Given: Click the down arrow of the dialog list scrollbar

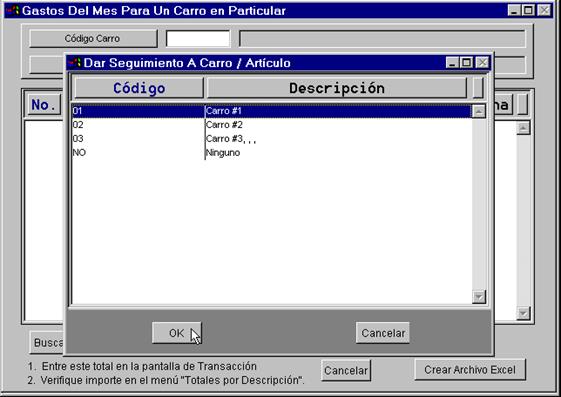Looking at the screenshot, I should pos(479,296).
